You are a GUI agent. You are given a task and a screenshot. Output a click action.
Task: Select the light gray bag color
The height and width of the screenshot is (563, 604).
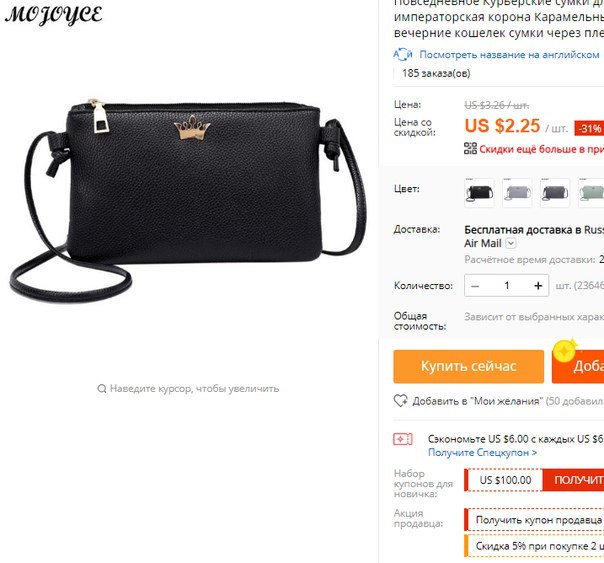[517, 193]
